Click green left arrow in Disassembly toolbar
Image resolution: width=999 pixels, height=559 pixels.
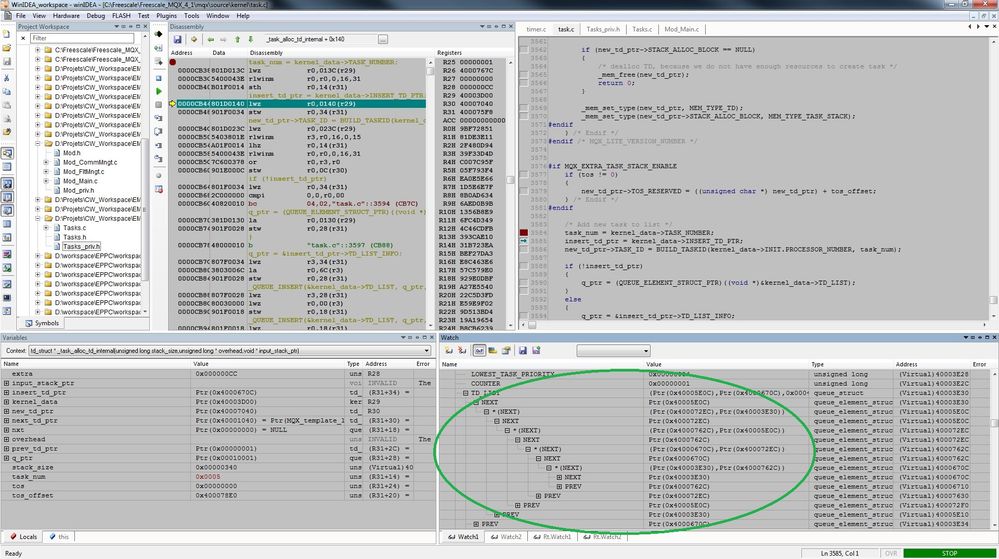210,40
